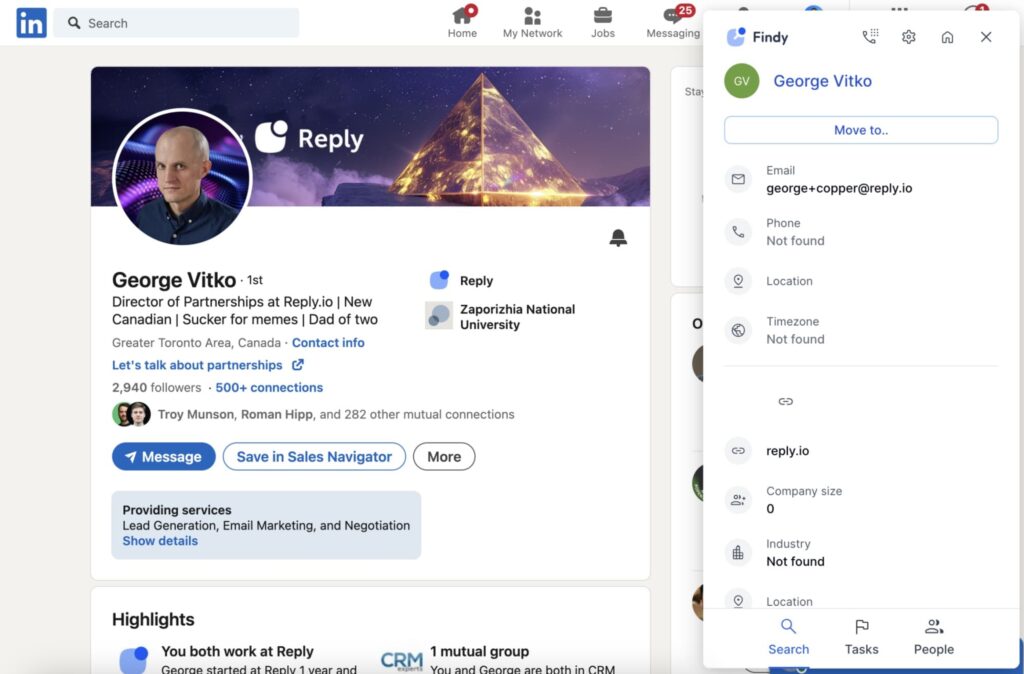
Task: Expand Providing services via Show details
Action: [x=159, y=540]
